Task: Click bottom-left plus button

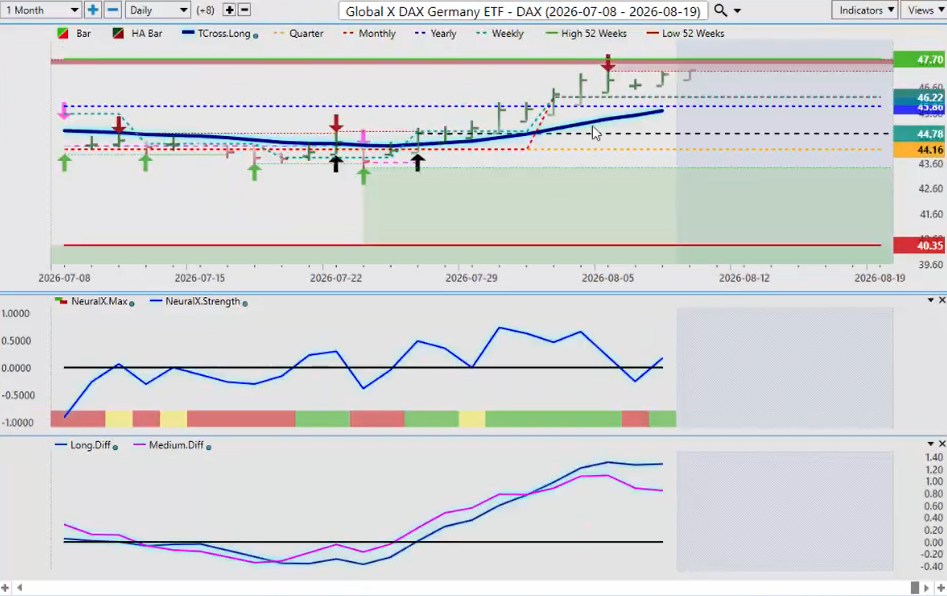Action: click(x=5, y=588)
